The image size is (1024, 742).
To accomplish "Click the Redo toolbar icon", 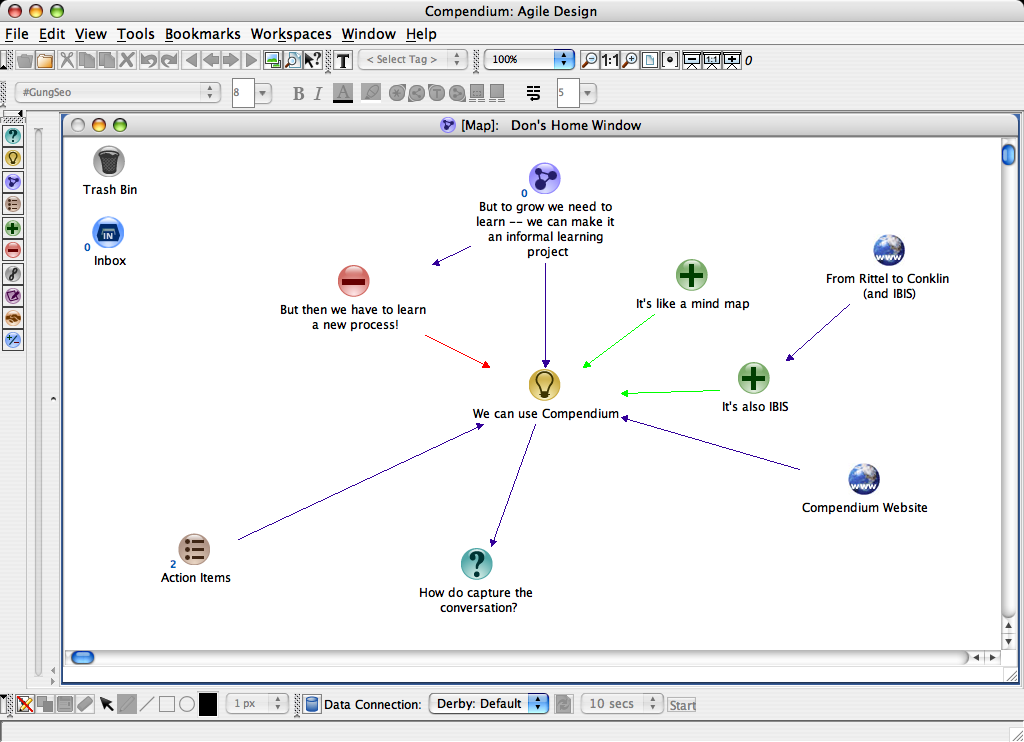I will coord(169,60).
